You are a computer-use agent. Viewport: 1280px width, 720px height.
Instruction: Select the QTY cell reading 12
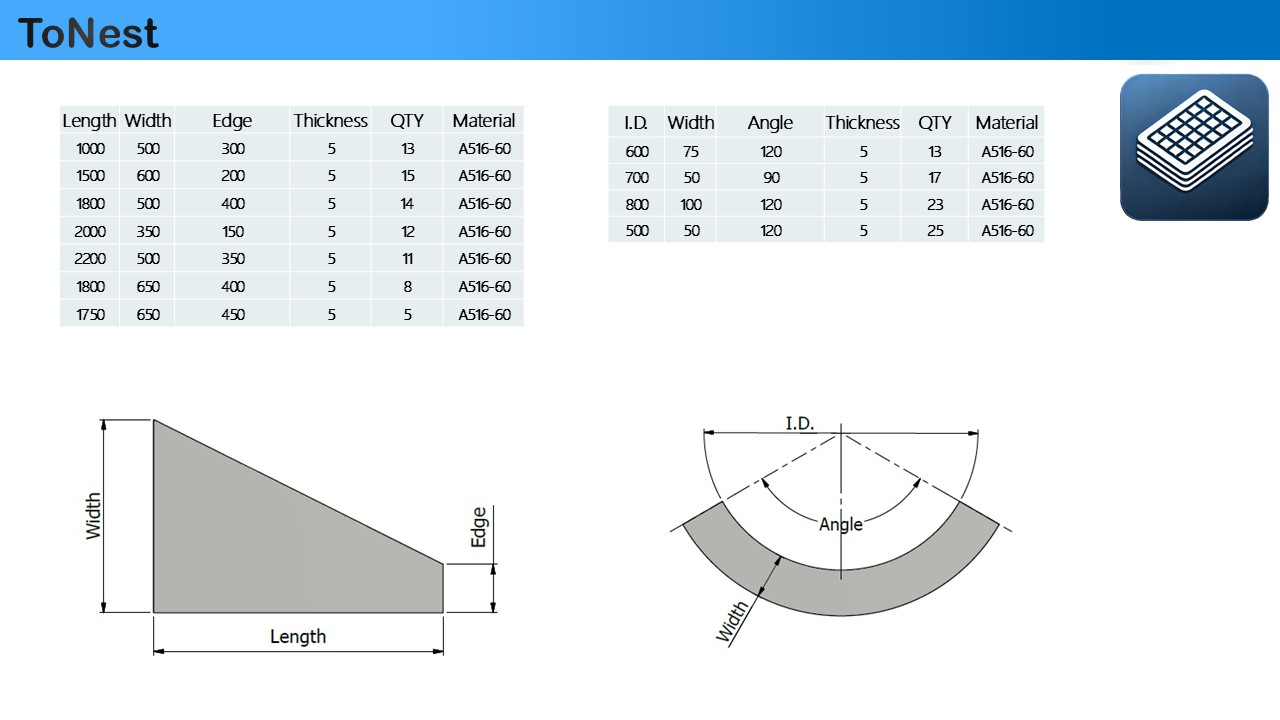(x=407, y=231)
